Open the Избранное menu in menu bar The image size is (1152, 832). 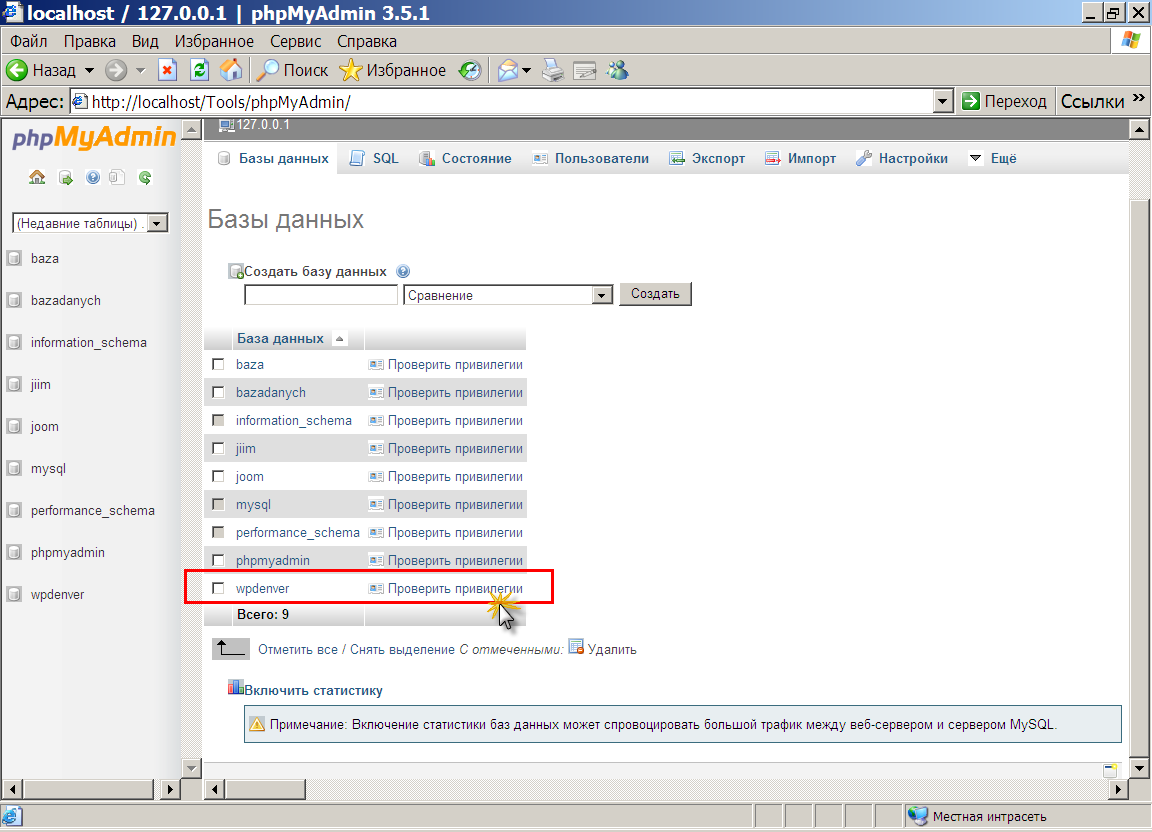pyautogui.click(x=214, y=41)
